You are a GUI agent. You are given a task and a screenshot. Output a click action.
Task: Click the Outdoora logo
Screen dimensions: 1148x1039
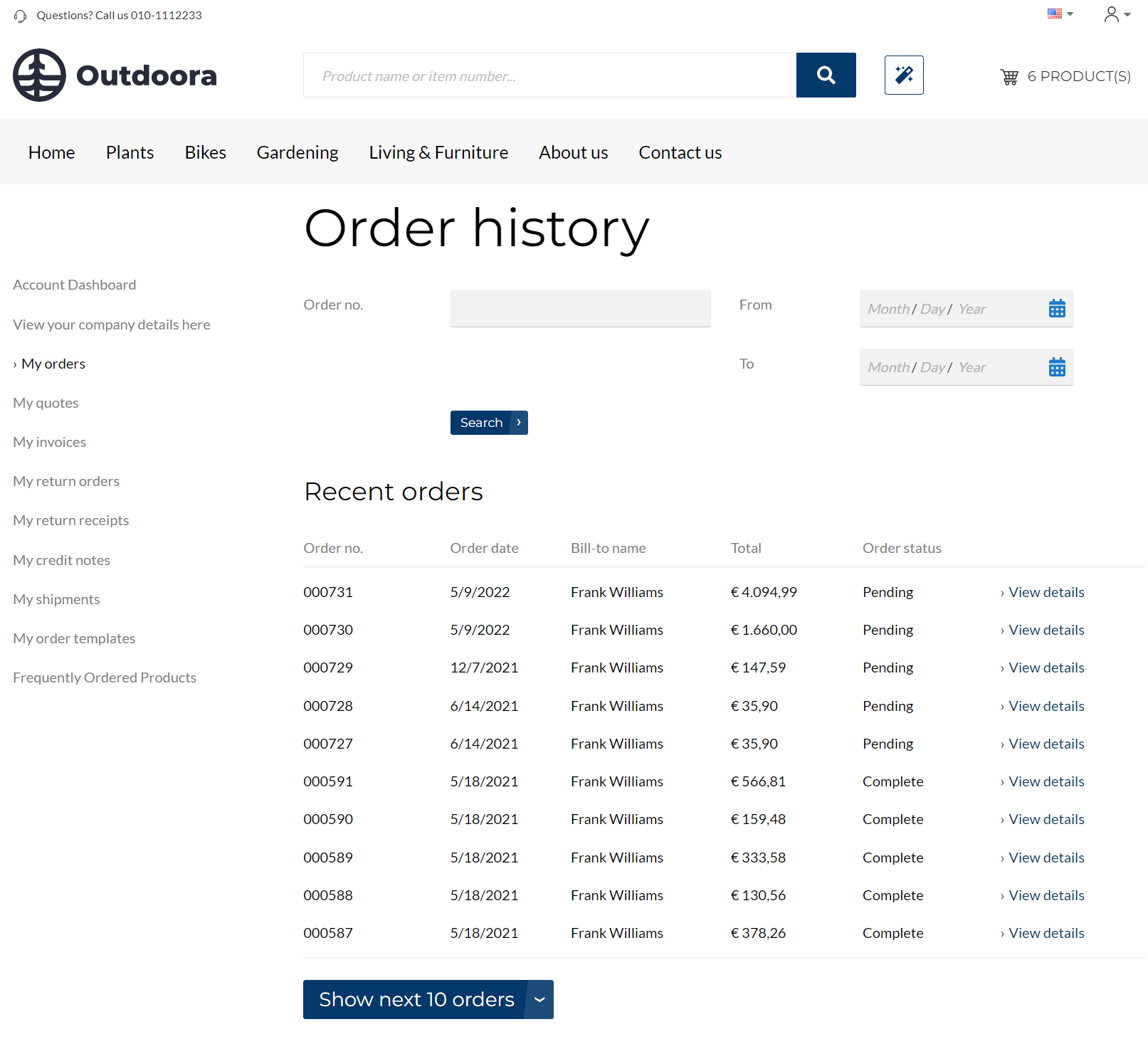114,75
